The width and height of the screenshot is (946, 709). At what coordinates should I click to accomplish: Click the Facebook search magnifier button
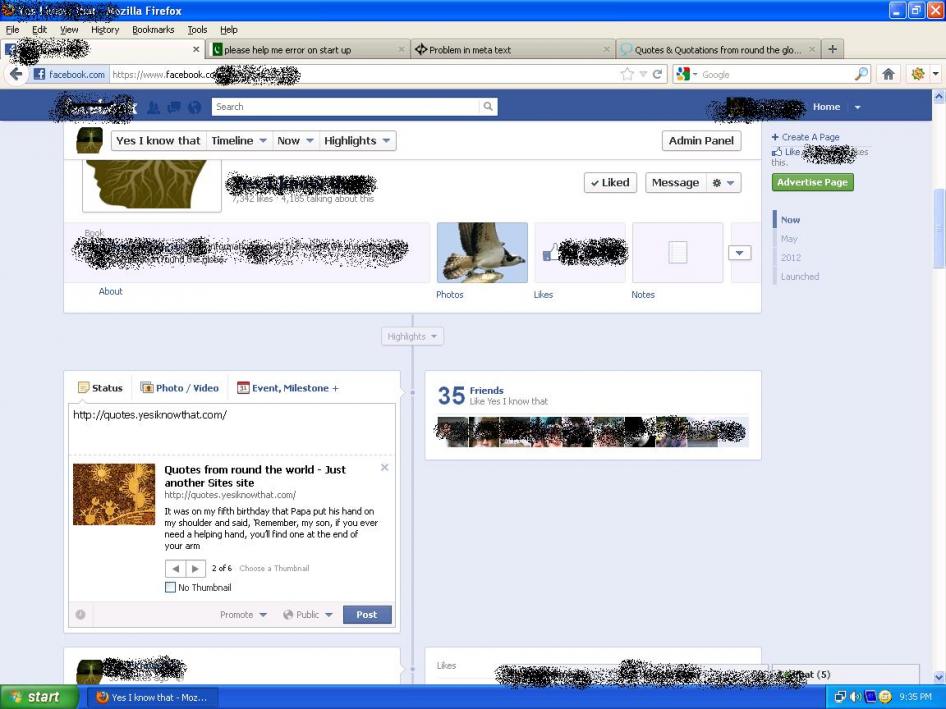pyautogui.click(x=488, y=107)
